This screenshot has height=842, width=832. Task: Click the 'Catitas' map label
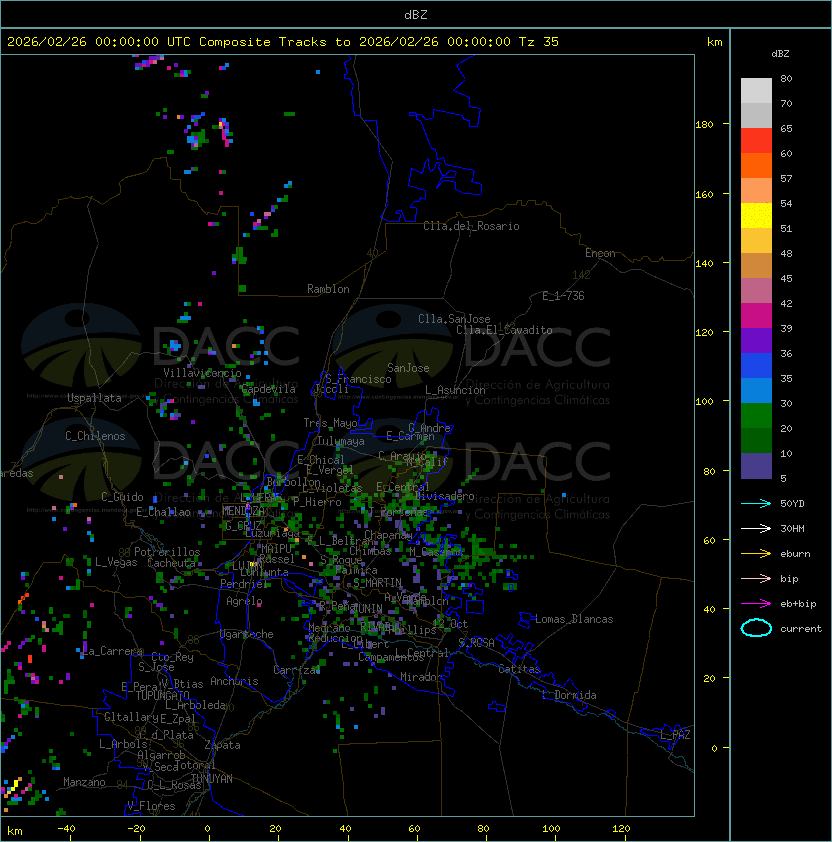519,669
